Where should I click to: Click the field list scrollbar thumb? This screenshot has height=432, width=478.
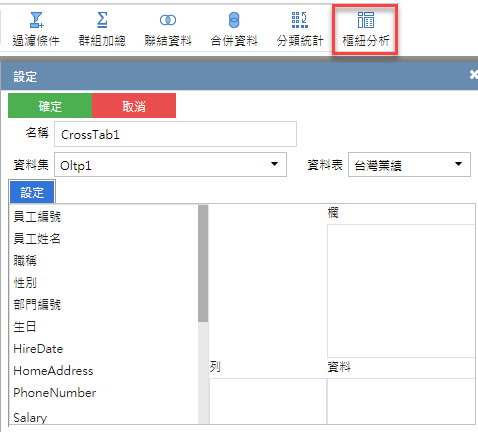[x=203, y=263]
